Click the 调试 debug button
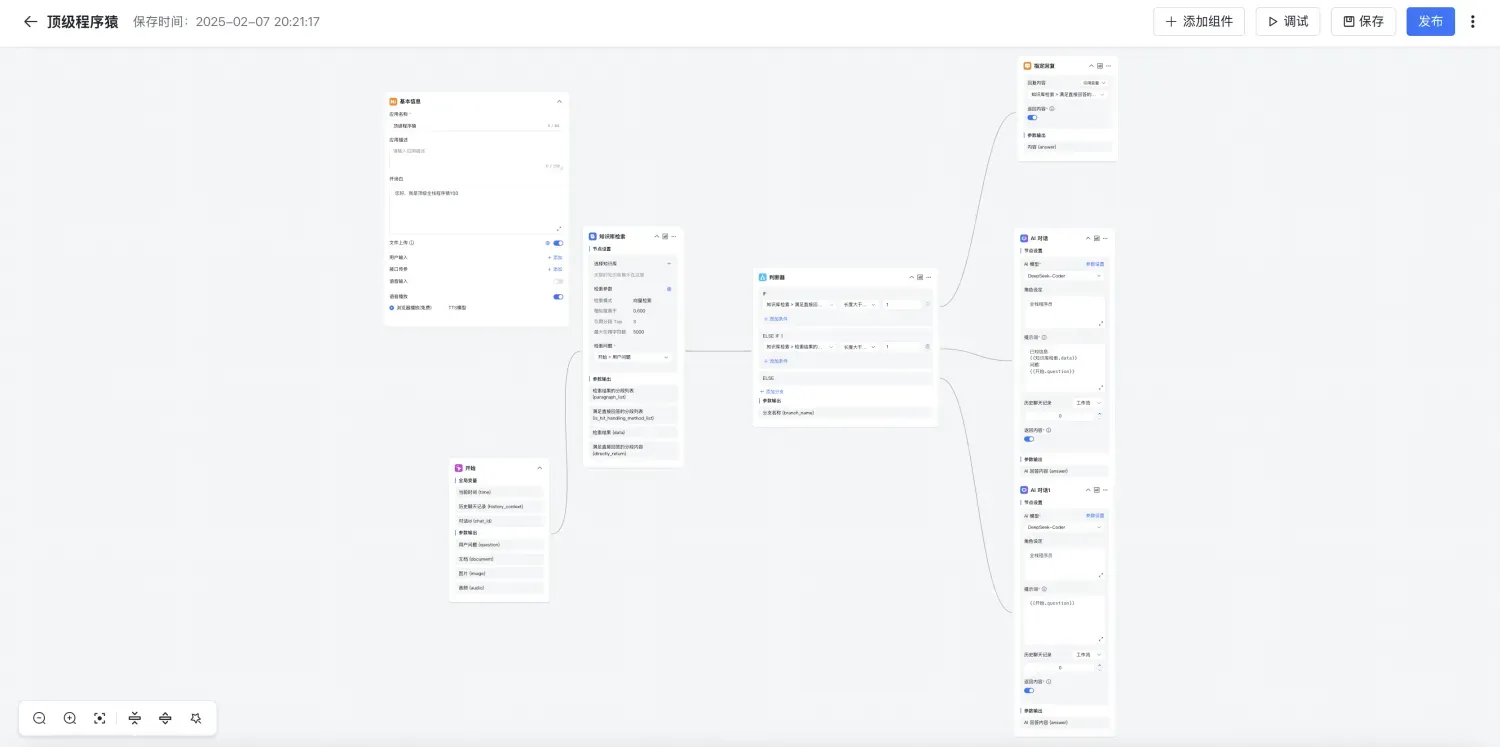Screen dimensions: 1500x747 tap(1288, 21)
